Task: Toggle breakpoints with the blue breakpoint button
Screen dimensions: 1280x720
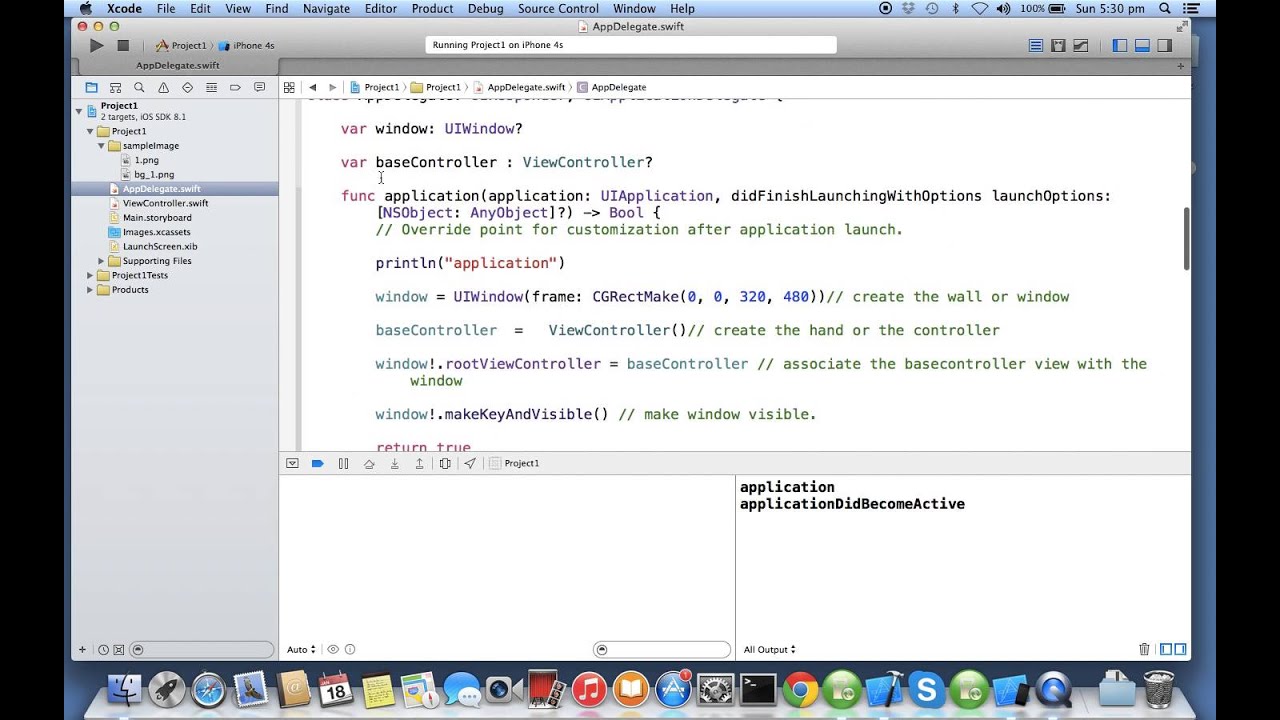Action: click(318, 463)
